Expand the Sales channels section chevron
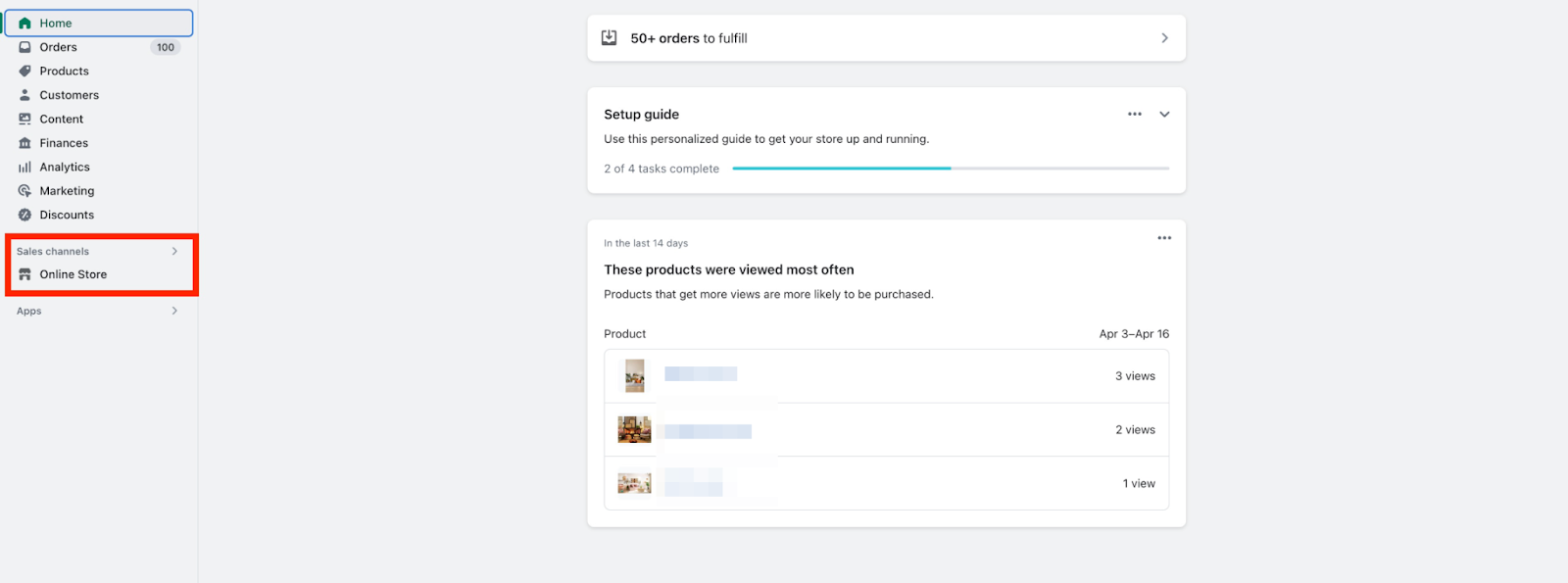 [174, 251]
